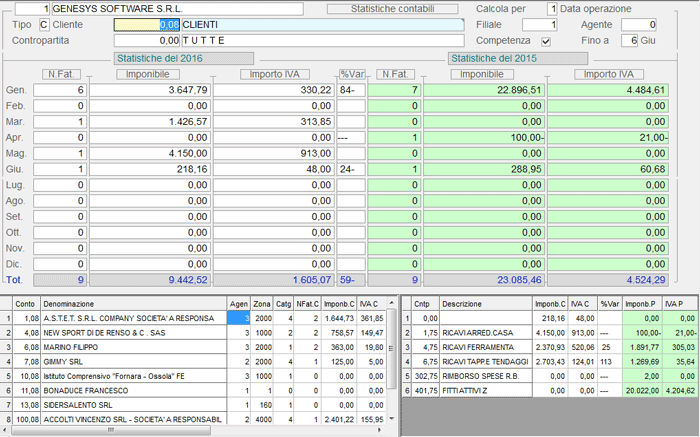Viewport: 700px width, 437px height.
Task: Select row SIDERSALENTO SRL
Action: 194,405
